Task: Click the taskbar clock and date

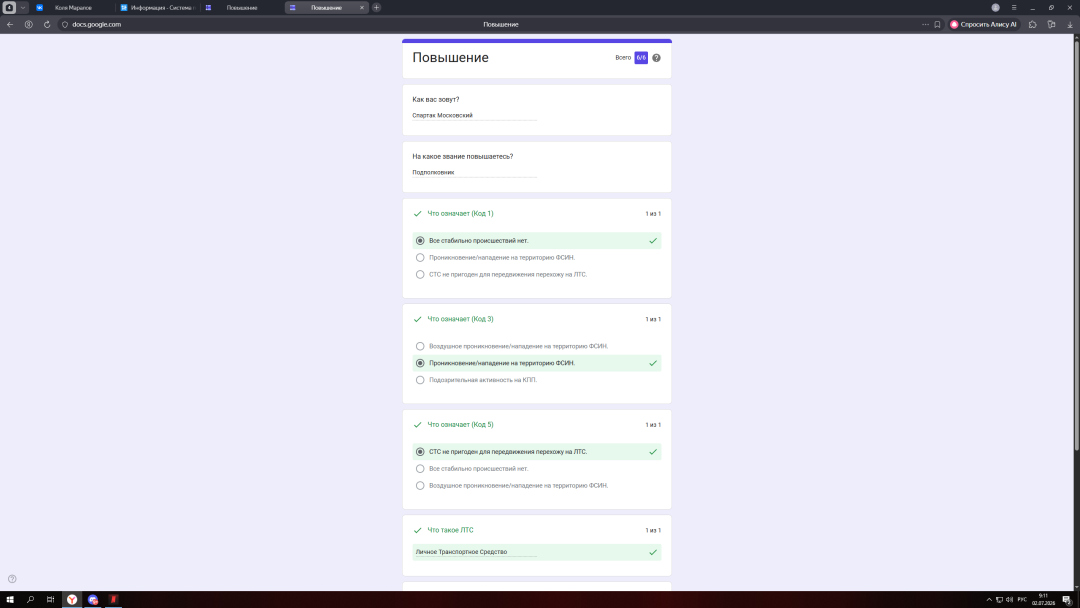Action: tap(1043, 600)
